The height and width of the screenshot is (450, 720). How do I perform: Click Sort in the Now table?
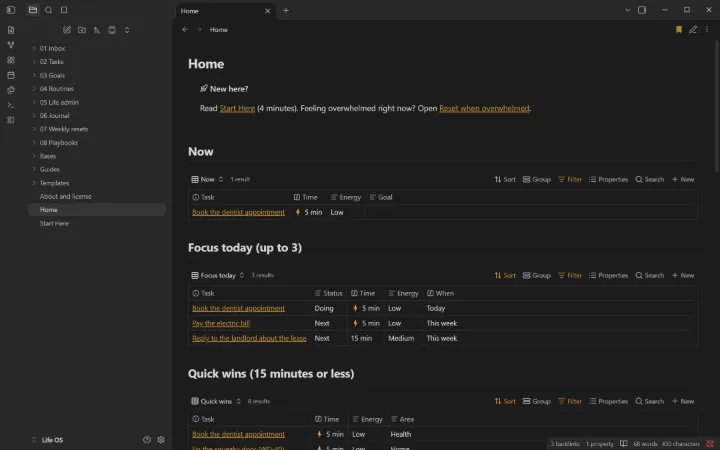point(505,180)
